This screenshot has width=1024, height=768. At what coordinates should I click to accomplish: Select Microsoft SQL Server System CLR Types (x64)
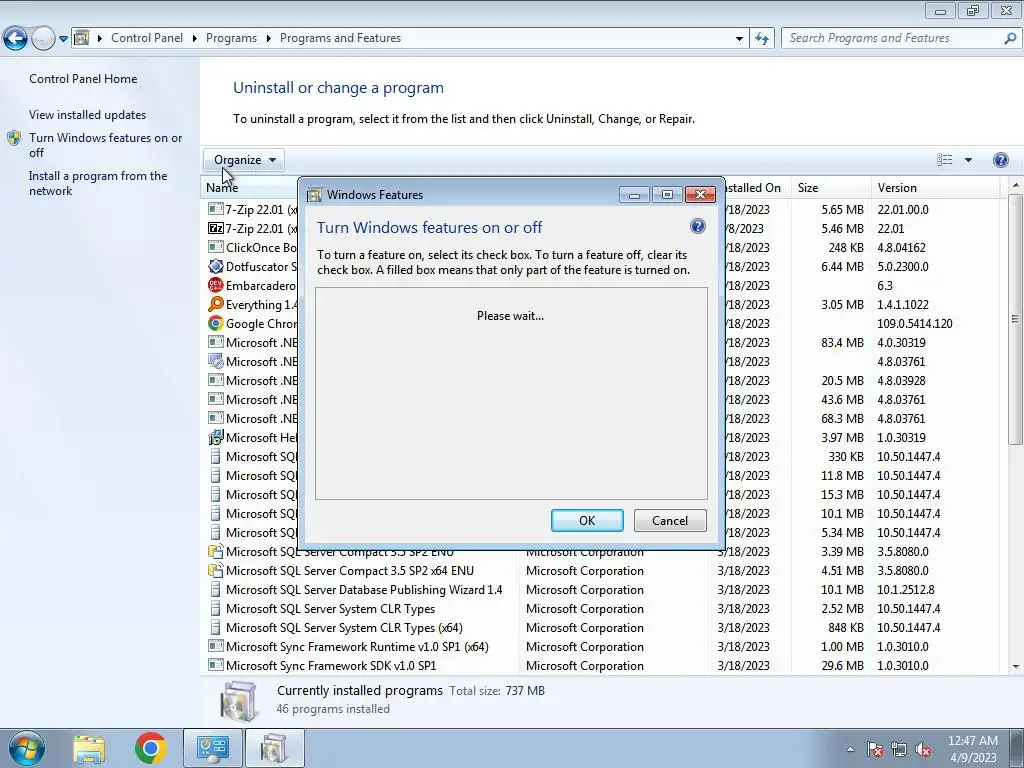pos(344,628)
